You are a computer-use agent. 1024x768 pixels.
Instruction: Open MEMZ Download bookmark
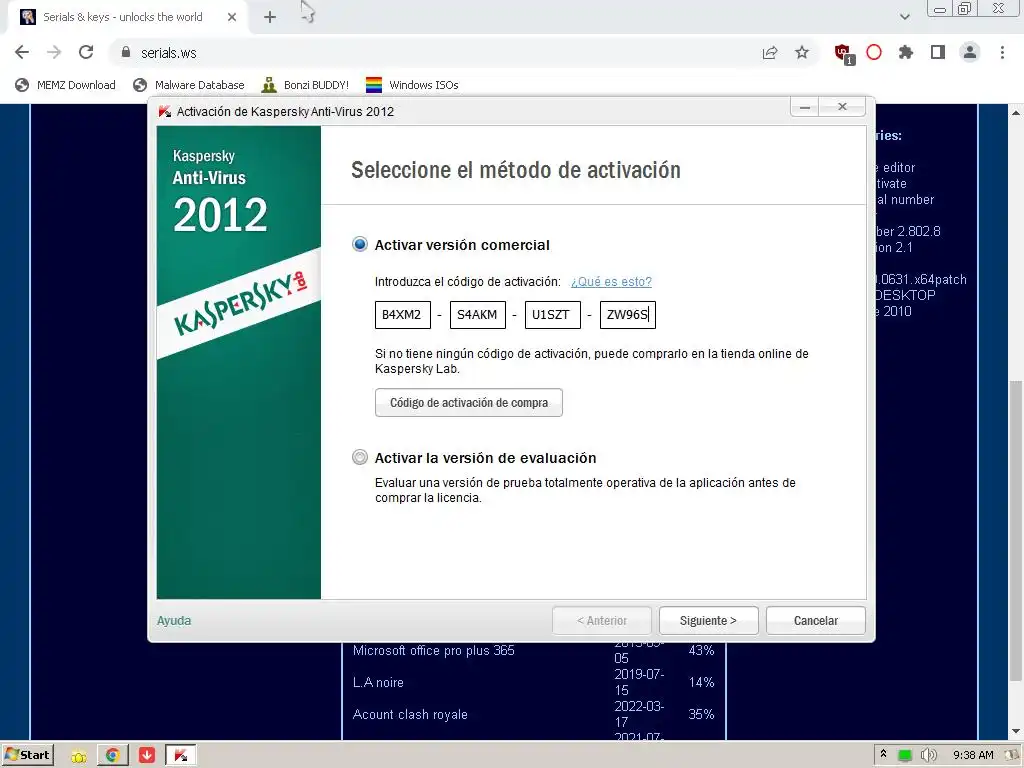pos(65,85)
